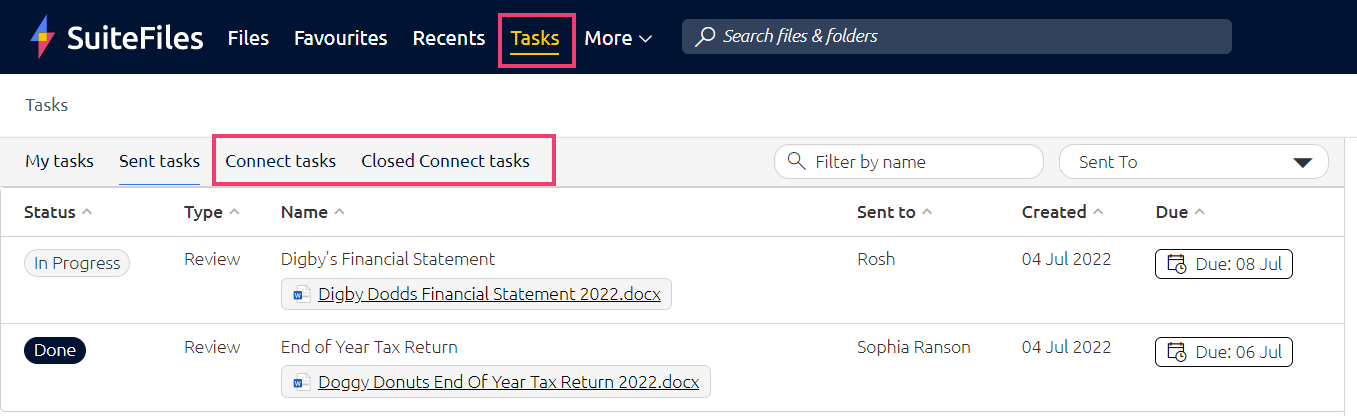
Task: Open the Tasks navigation item
Action: coord(535,38)
